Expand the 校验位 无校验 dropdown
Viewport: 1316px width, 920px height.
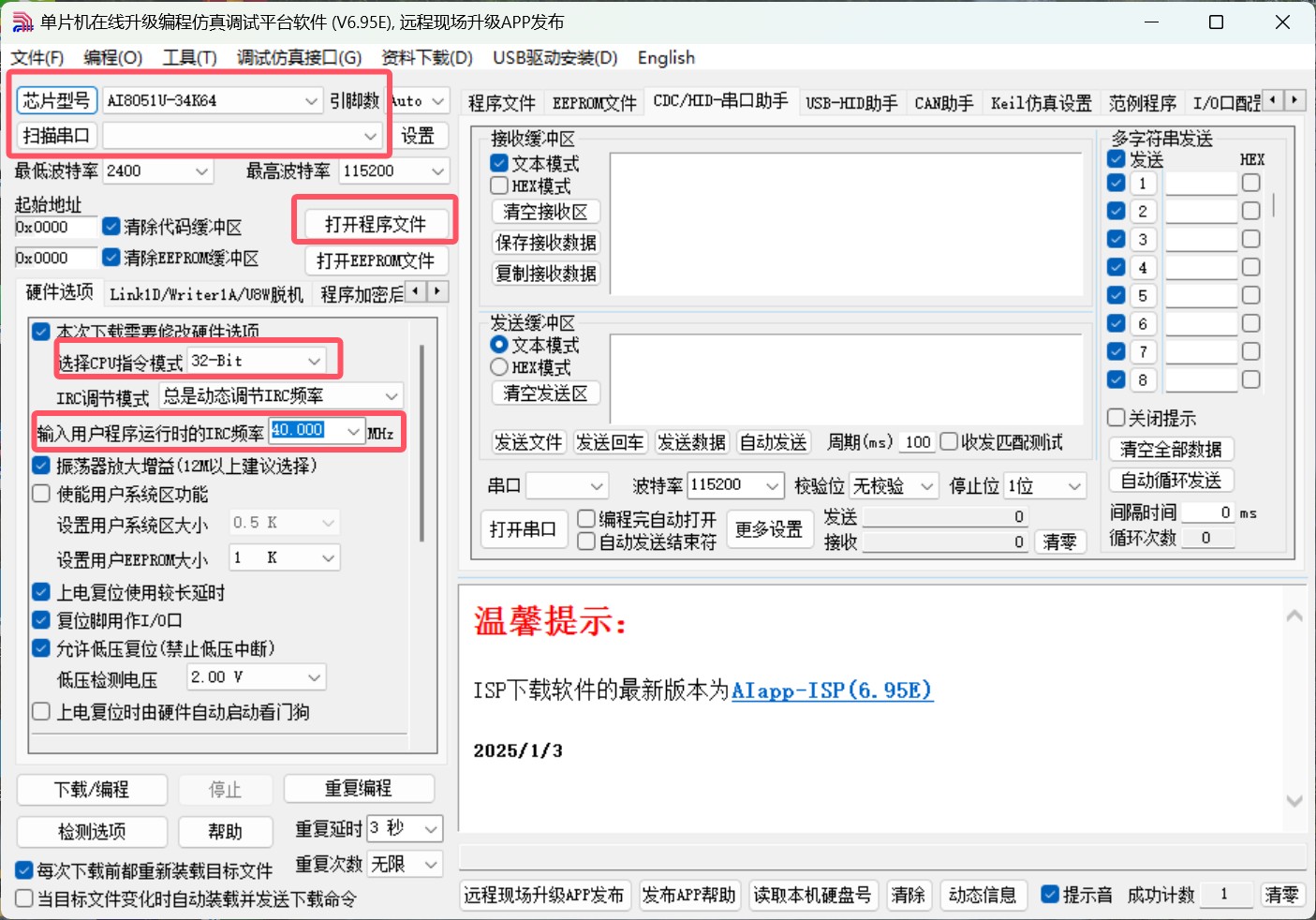(926, 485)
